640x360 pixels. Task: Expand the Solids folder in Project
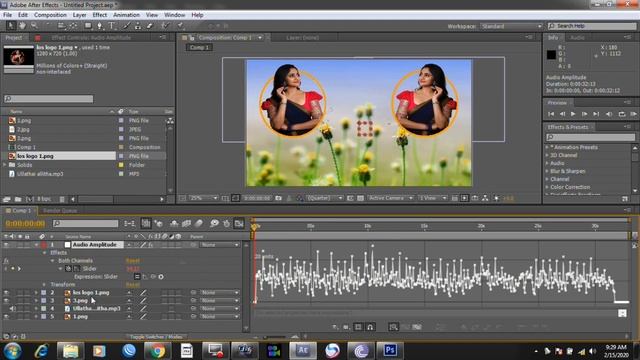point(5,165)
